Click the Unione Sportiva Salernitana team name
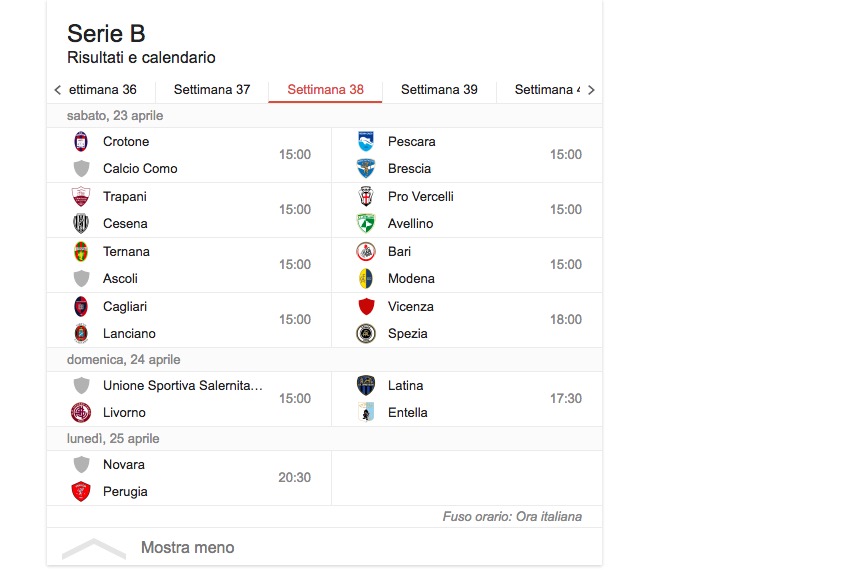The height and width of the screenshot is (586, 844). coord(182,386)
